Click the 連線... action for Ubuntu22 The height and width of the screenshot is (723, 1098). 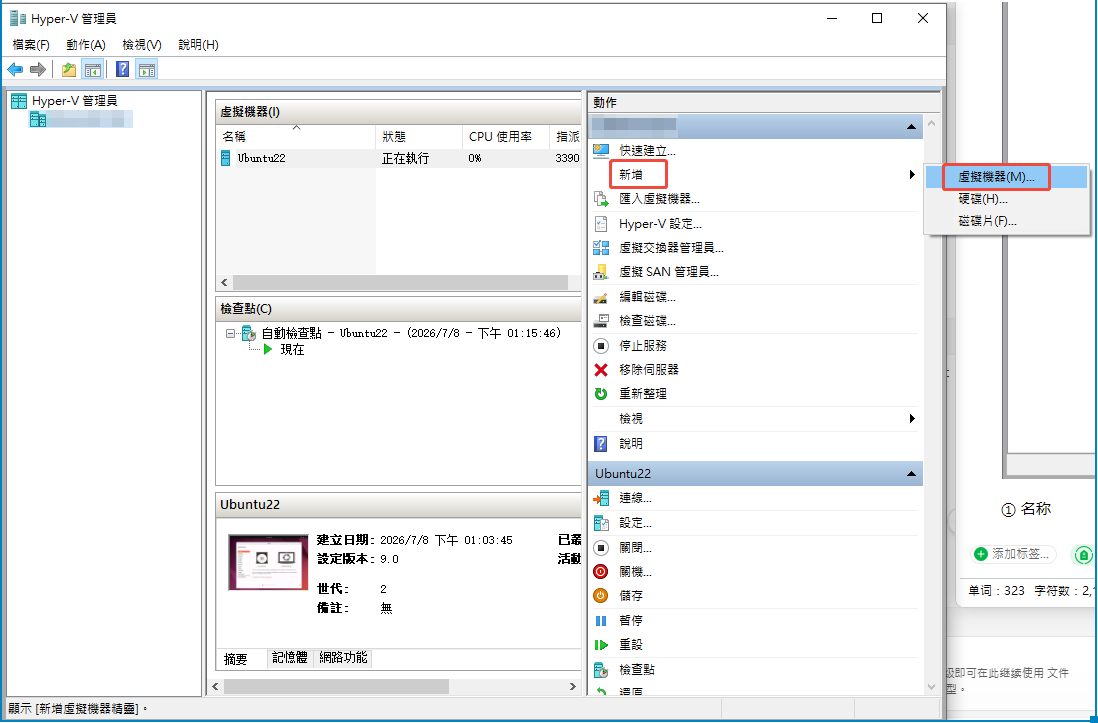point(635,498)
